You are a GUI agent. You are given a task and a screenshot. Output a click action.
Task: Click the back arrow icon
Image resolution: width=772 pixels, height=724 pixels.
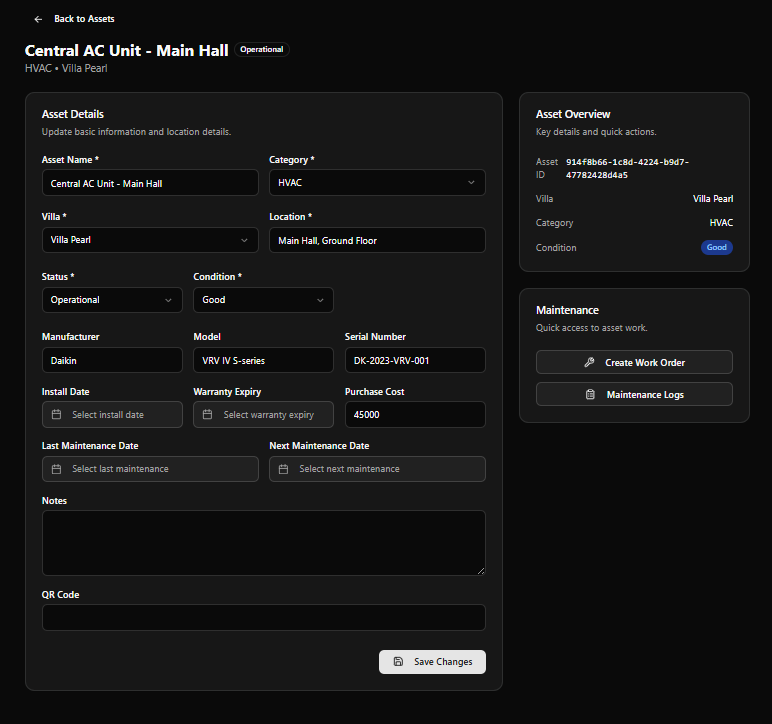(38, 19)
